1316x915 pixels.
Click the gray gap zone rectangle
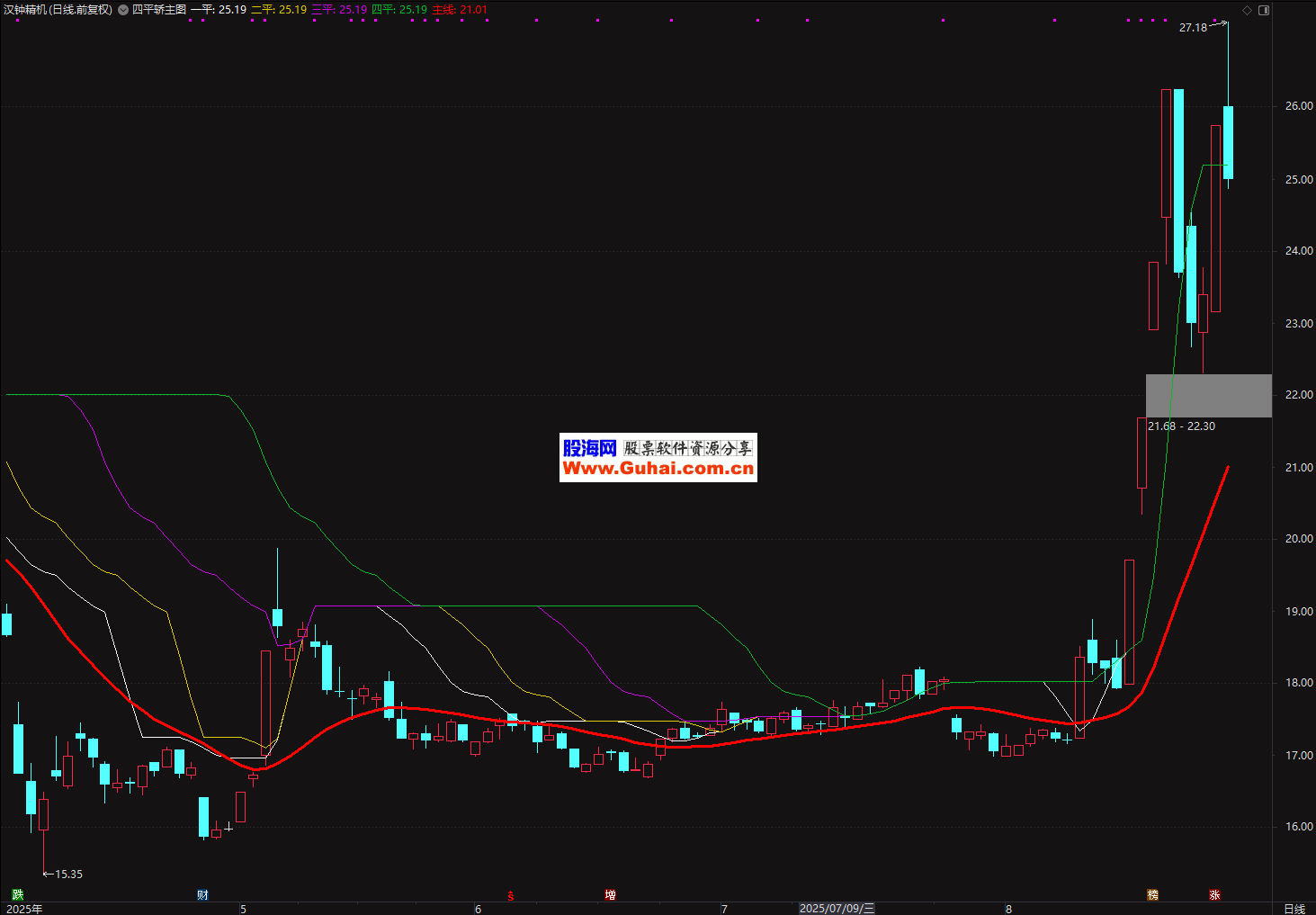pos(1208,396)
